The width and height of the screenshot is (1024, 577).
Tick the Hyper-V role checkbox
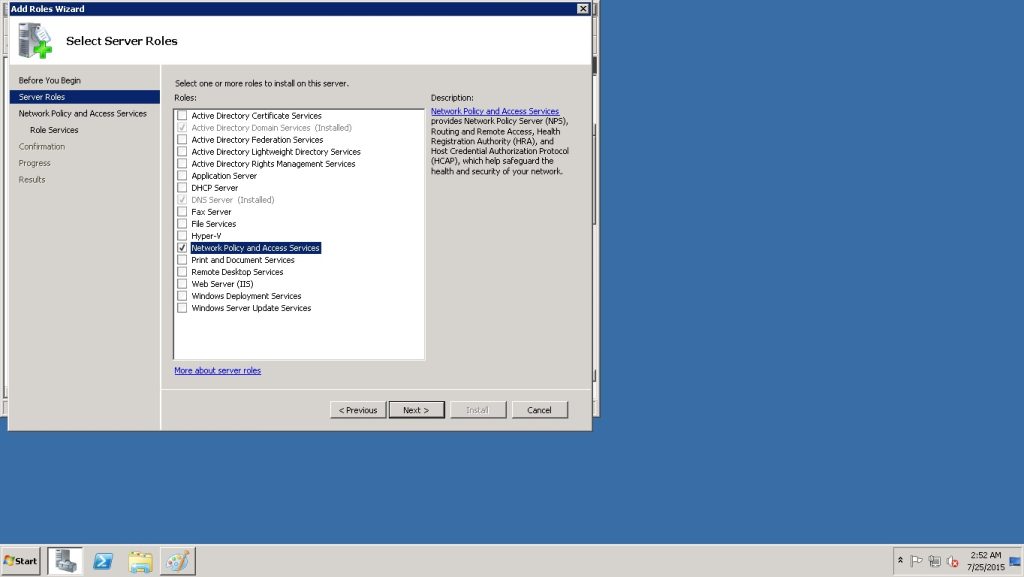point(182,236)
